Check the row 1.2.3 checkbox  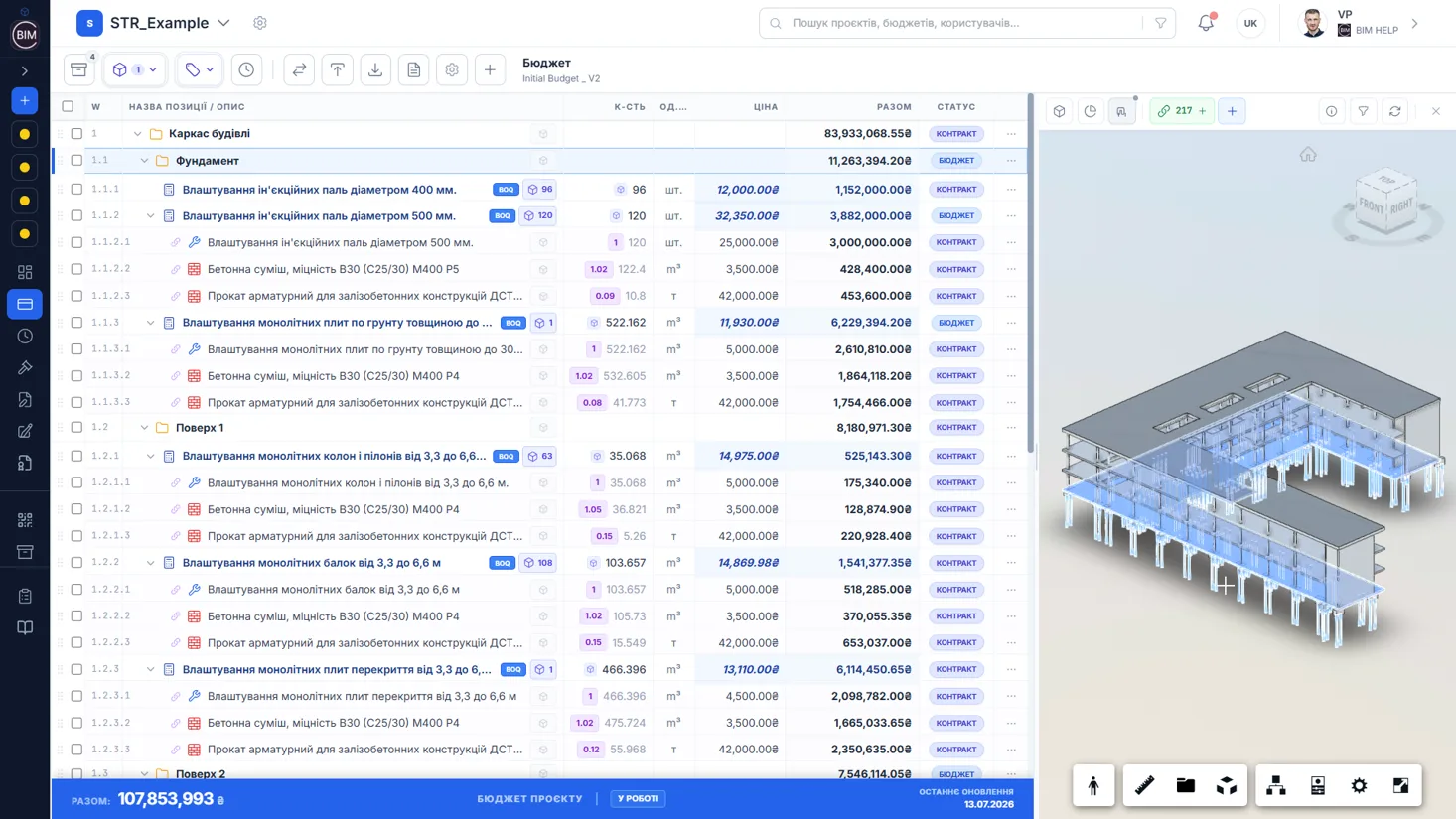tap(76, 669)
